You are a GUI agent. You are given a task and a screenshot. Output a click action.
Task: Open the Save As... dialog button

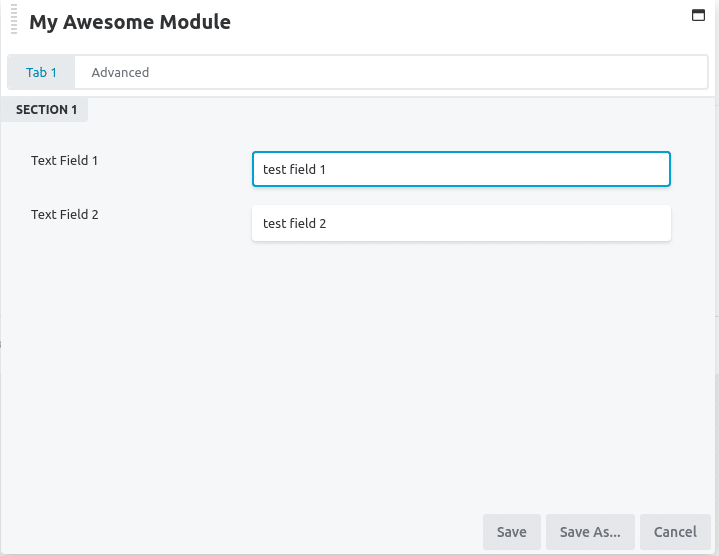point(590,532)
